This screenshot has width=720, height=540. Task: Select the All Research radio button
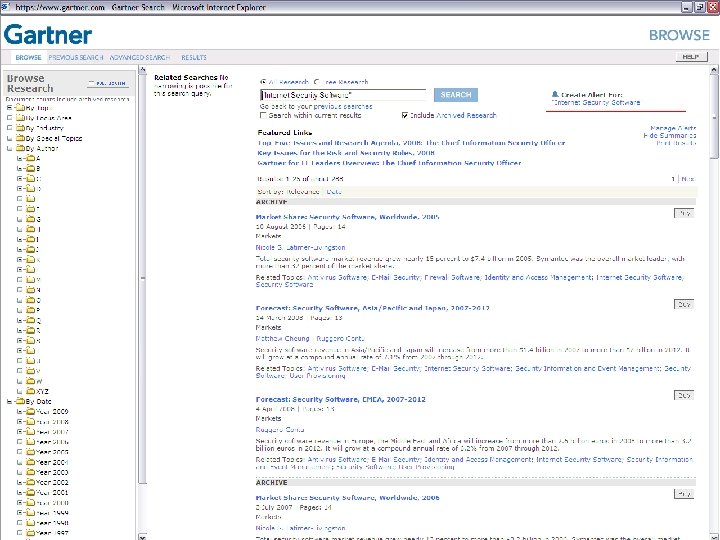pos(263,82)
